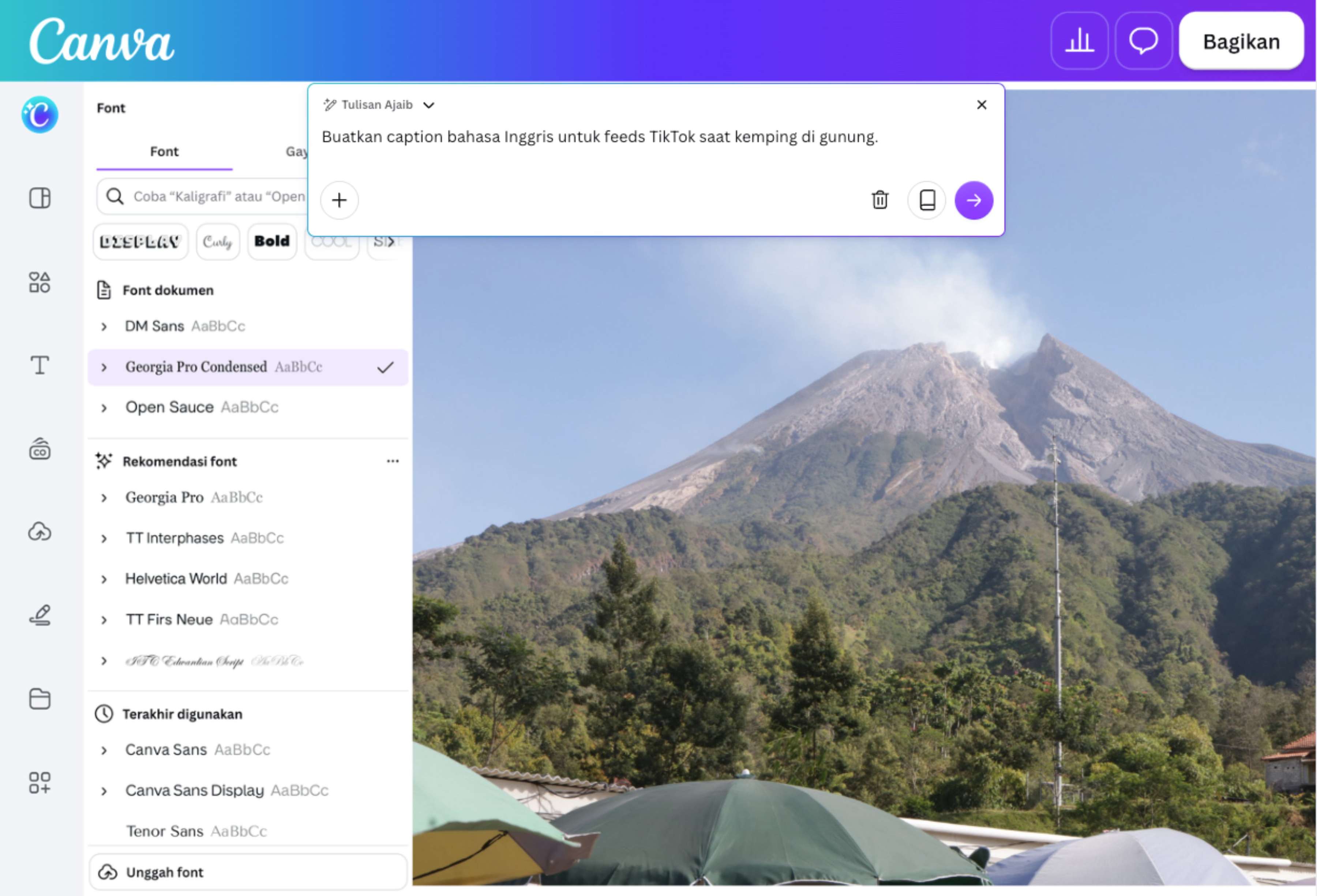This screenshot has width=1317, height=896.
Task: Expand Open Sauce font variants
Action: [x=104, y=408]
